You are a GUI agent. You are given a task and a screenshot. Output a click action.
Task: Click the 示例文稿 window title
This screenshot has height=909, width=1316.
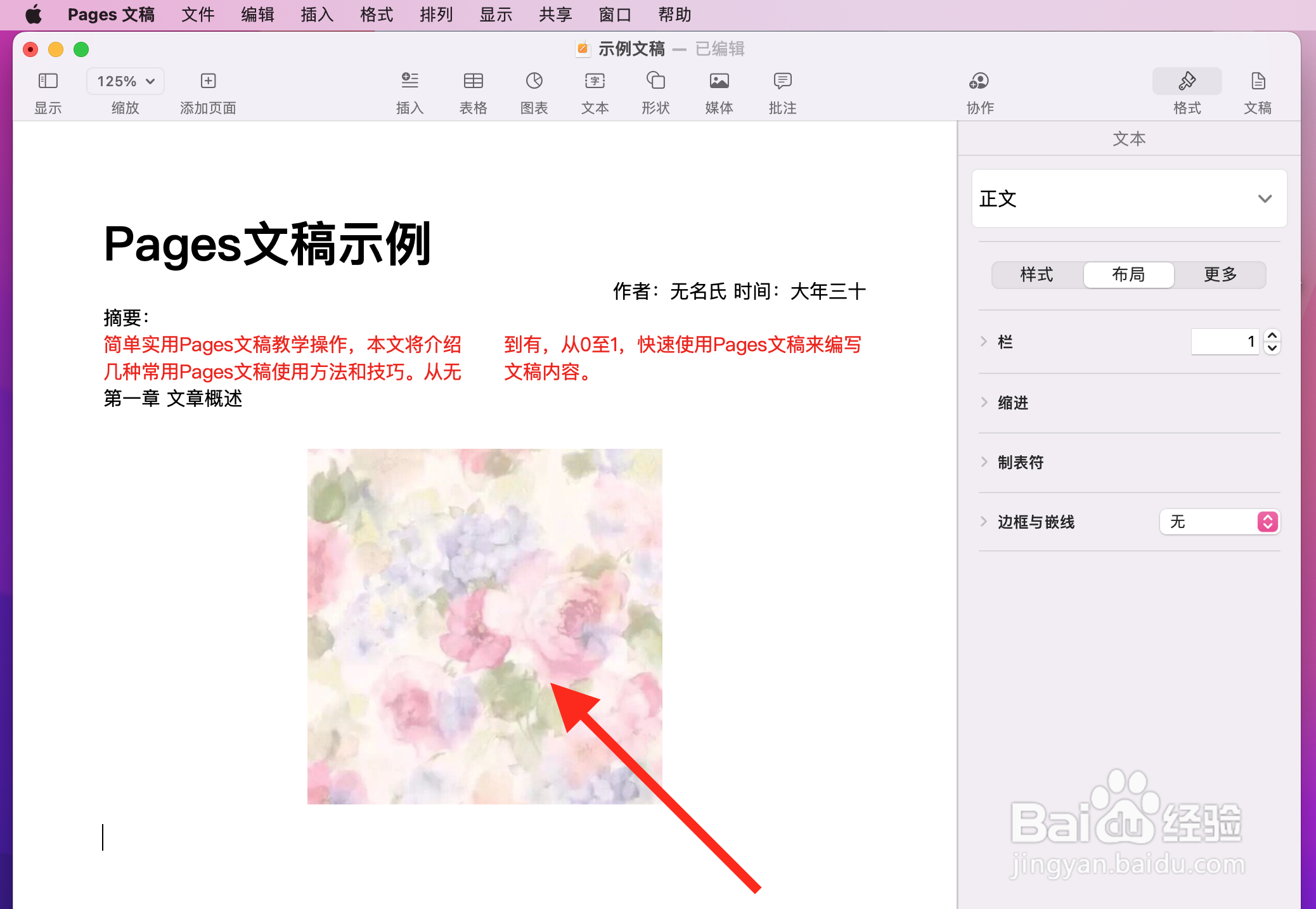[631, 49]
